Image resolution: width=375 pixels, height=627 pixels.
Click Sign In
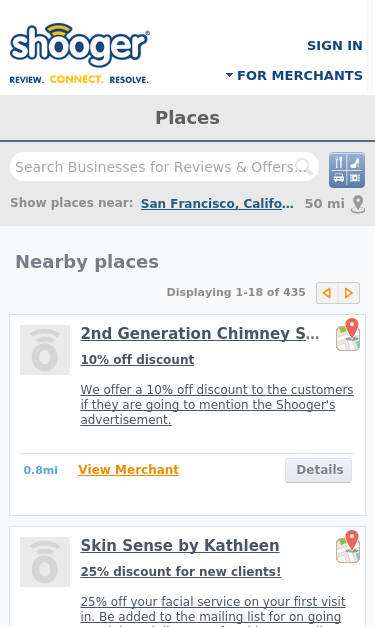coord(335,46)
